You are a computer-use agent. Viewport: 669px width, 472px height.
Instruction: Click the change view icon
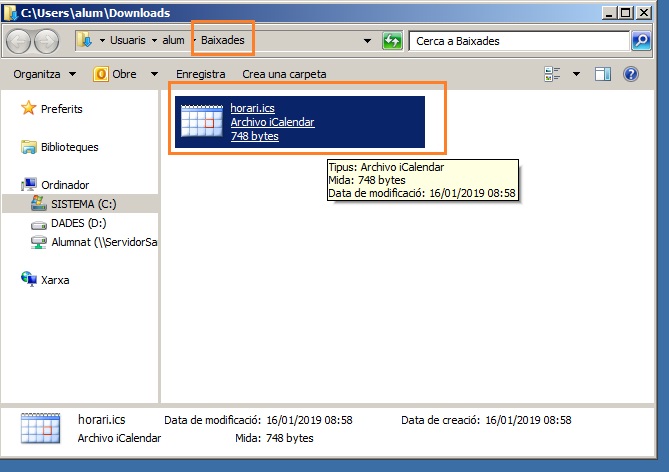point(552,74)
